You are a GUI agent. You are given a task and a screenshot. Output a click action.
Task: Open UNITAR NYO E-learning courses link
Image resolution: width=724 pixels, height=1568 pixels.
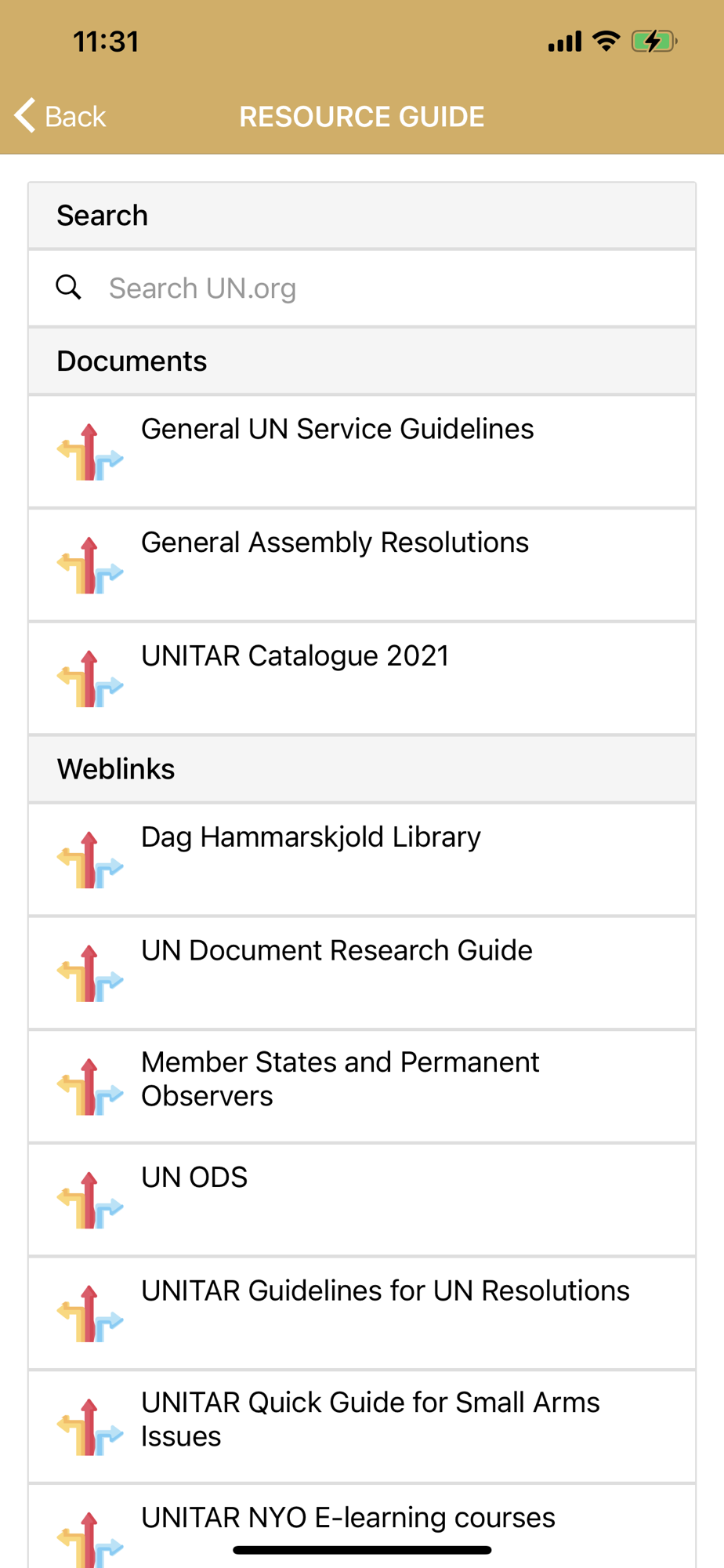tap(362, 1526)
